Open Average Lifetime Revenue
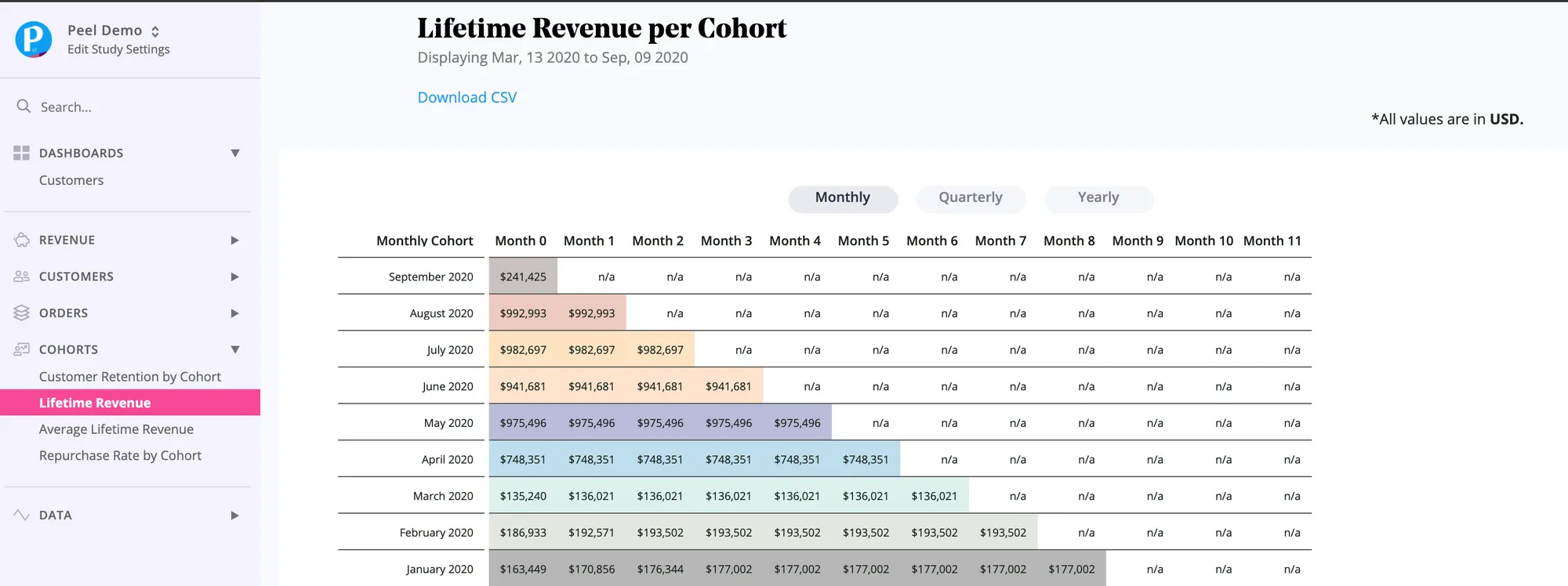Viewport: 1568px width, 586px height. point(116,429)
